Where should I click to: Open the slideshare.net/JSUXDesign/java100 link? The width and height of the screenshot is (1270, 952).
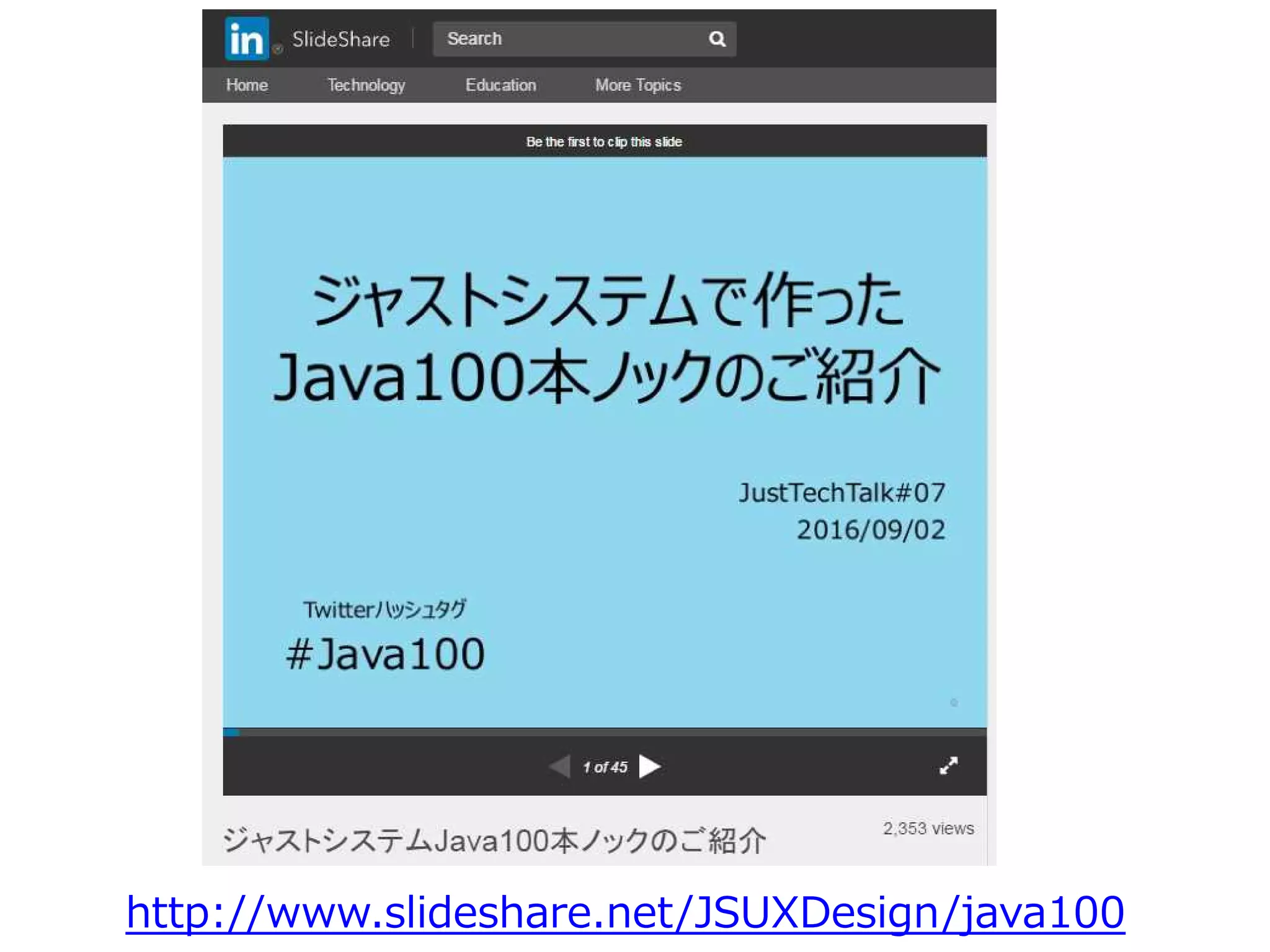(625, 912)
